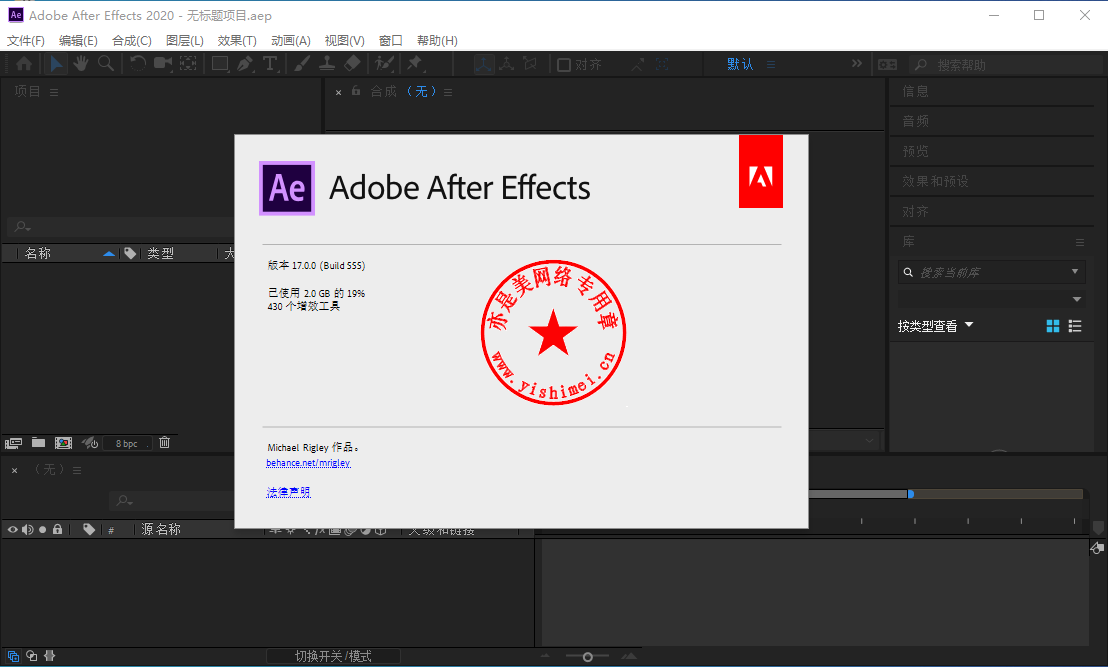This screenshot has height=667, width=1108.
Task: Open the 视图(V) menu
Action: [x=345, y=41]
